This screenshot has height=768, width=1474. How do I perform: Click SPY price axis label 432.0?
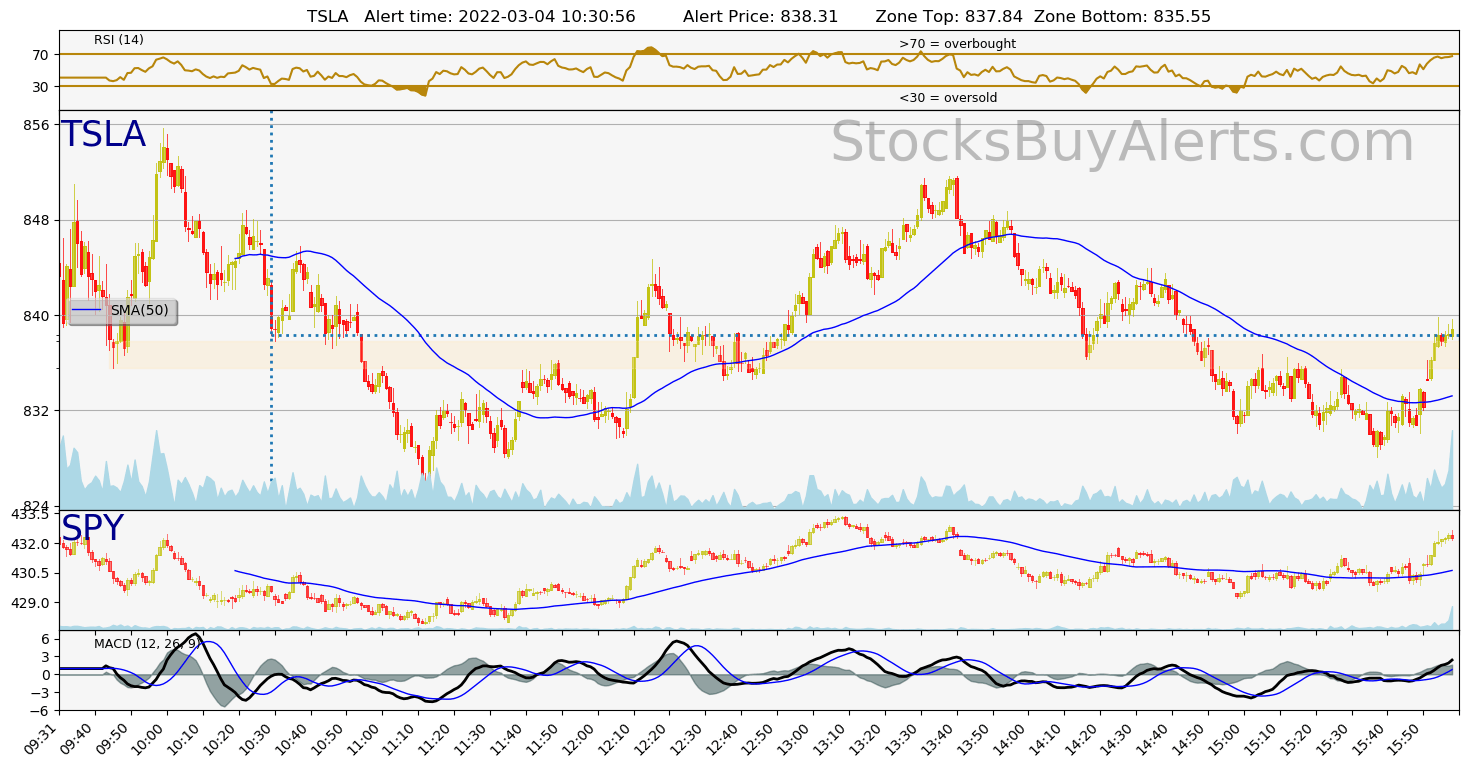pyautogui.click(x=30, y=544)
